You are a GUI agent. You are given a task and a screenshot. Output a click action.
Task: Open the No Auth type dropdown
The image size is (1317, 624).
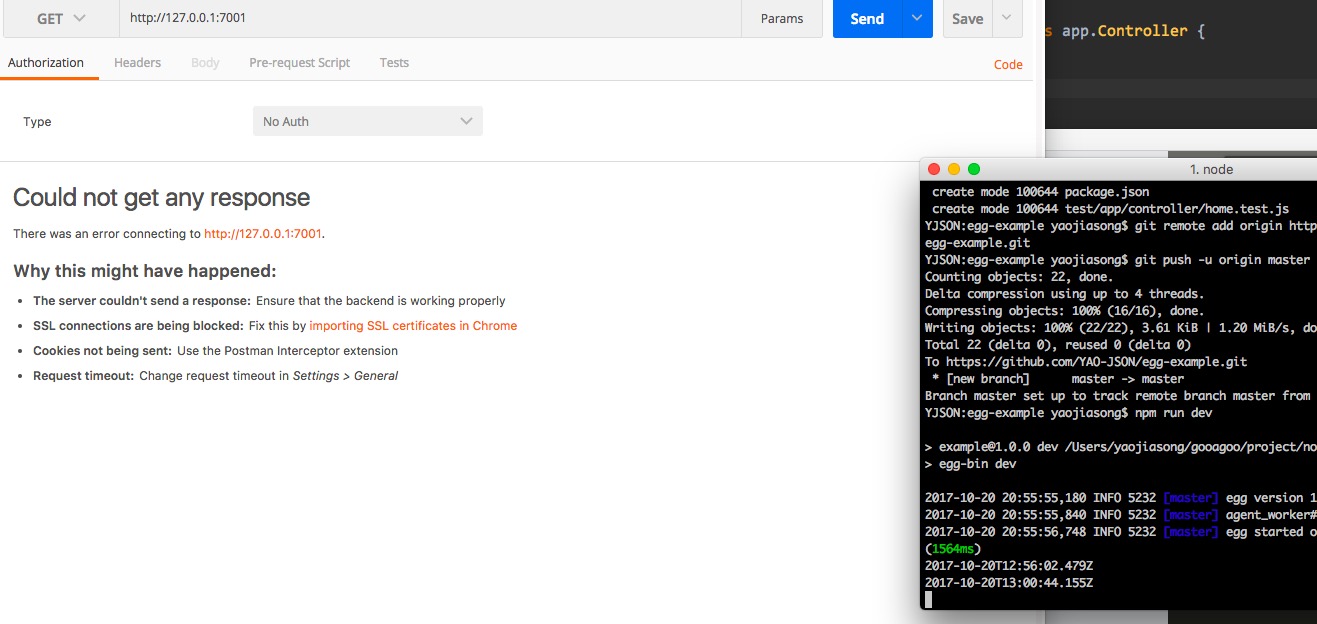pyautogui.click(x=367, y=120)
